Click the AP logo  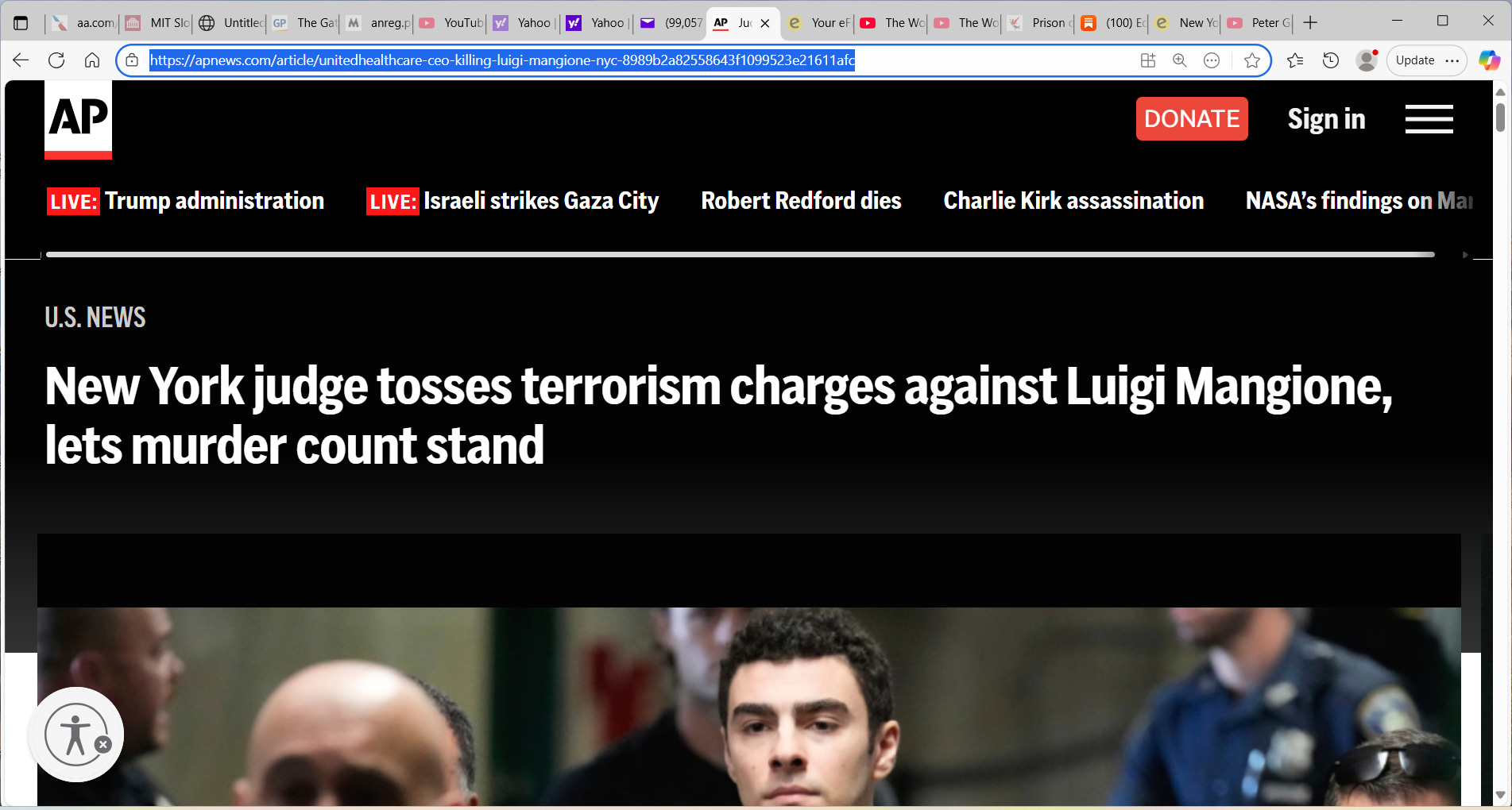coord(78,120)
